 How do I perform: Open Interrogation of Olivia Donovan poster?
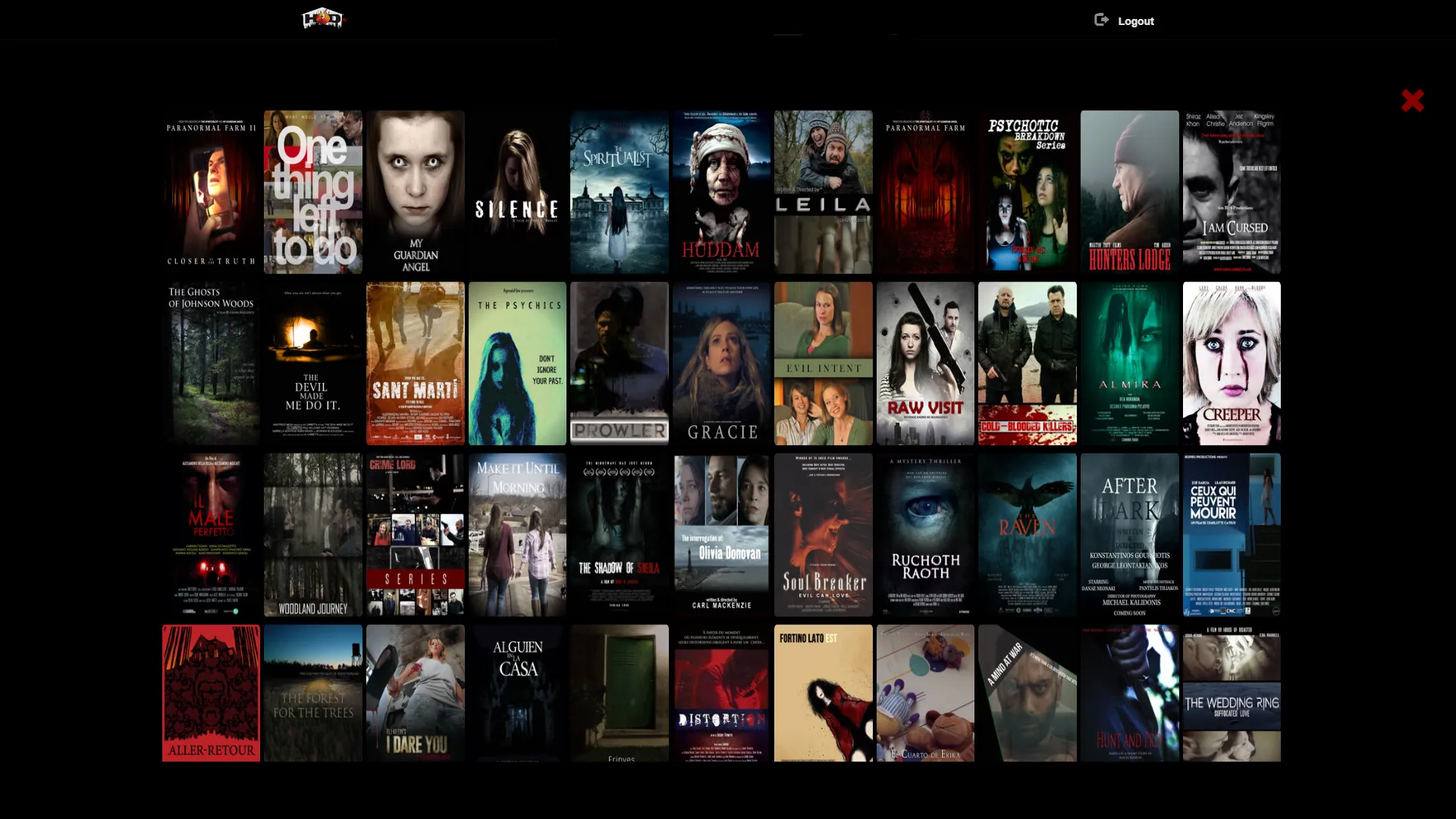(721, 535)
